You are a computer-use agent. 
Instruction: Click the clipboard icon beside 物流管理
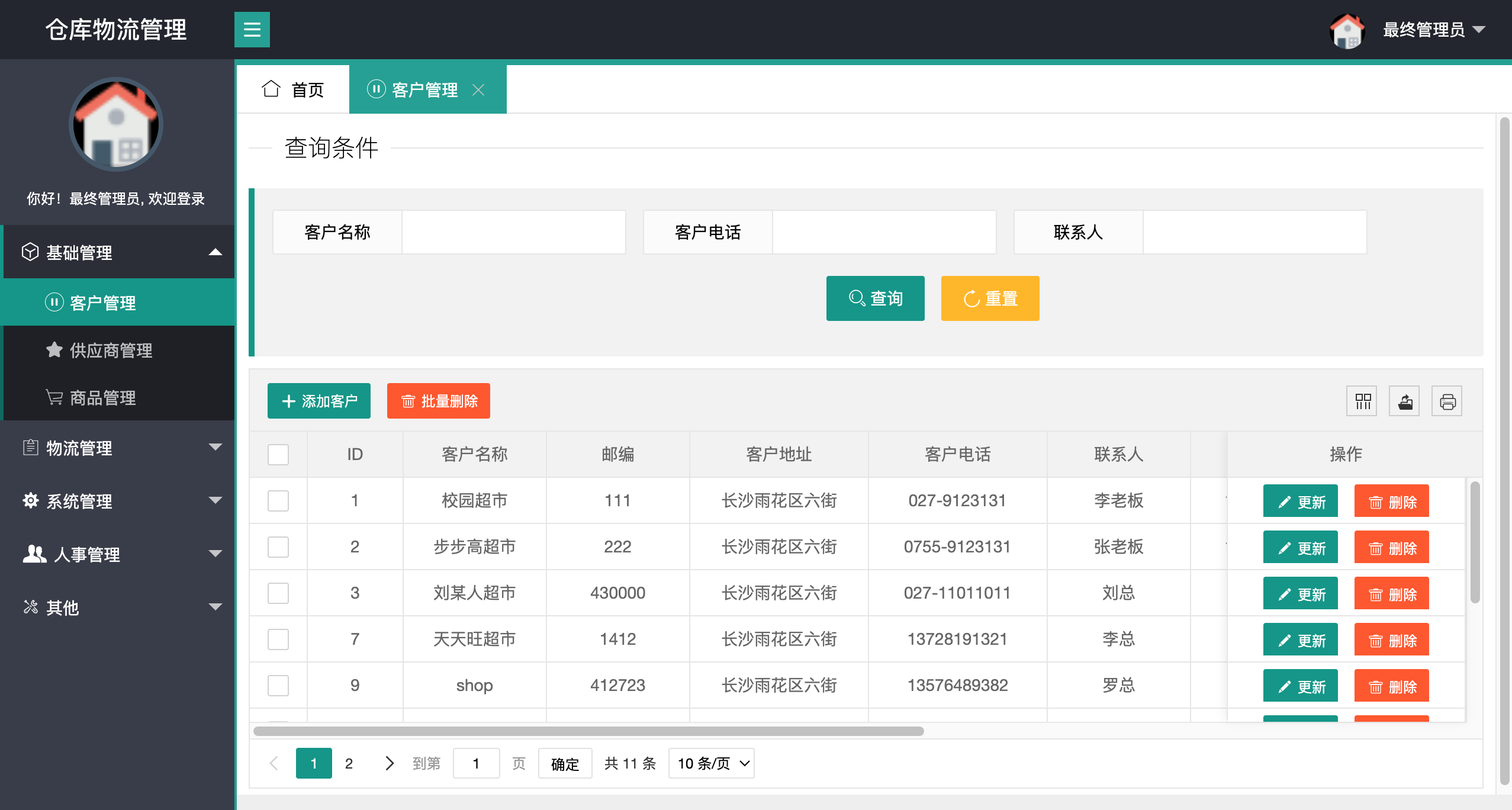30,447
